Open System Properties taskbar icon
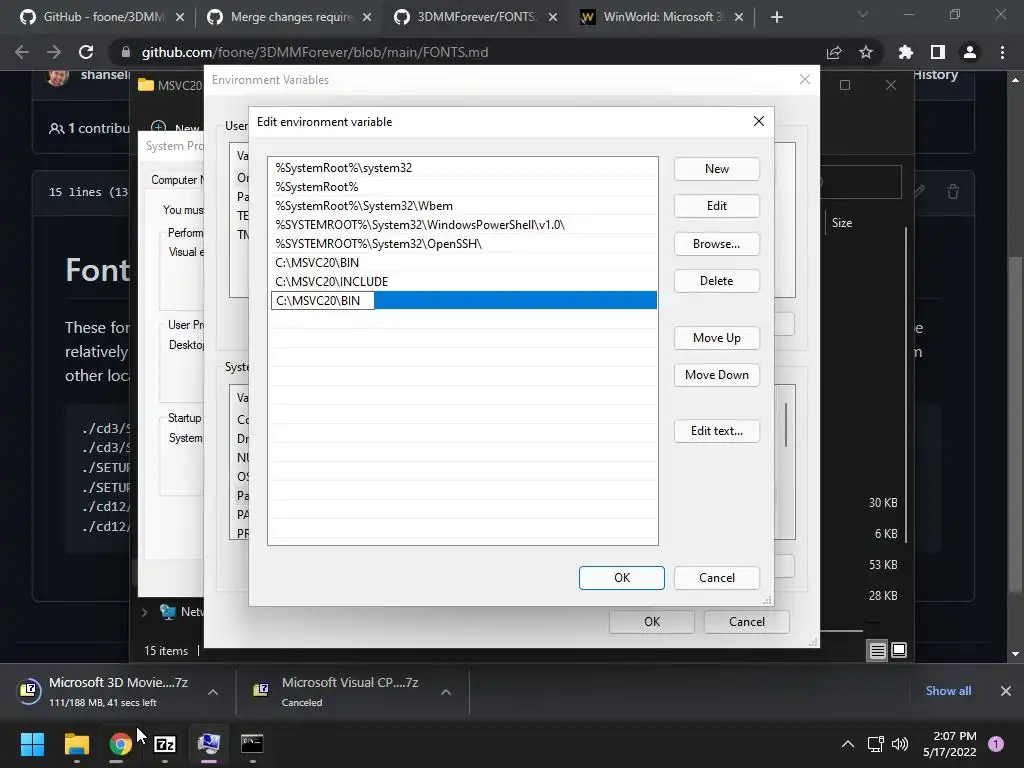This screenshot has height=768, width=1024. (209, 744)
